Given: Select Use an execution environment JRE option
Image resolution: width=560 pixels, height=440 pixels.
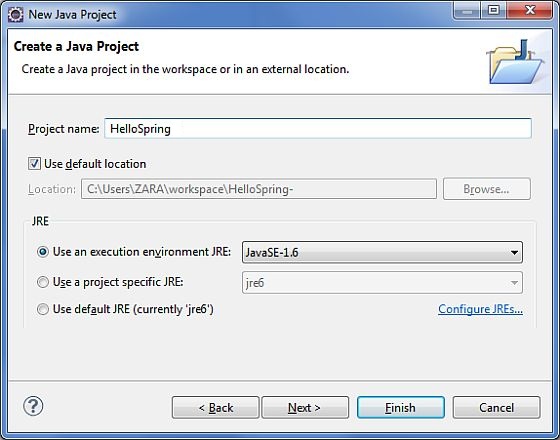Looking at the screenshot, I should pos(42,252).
